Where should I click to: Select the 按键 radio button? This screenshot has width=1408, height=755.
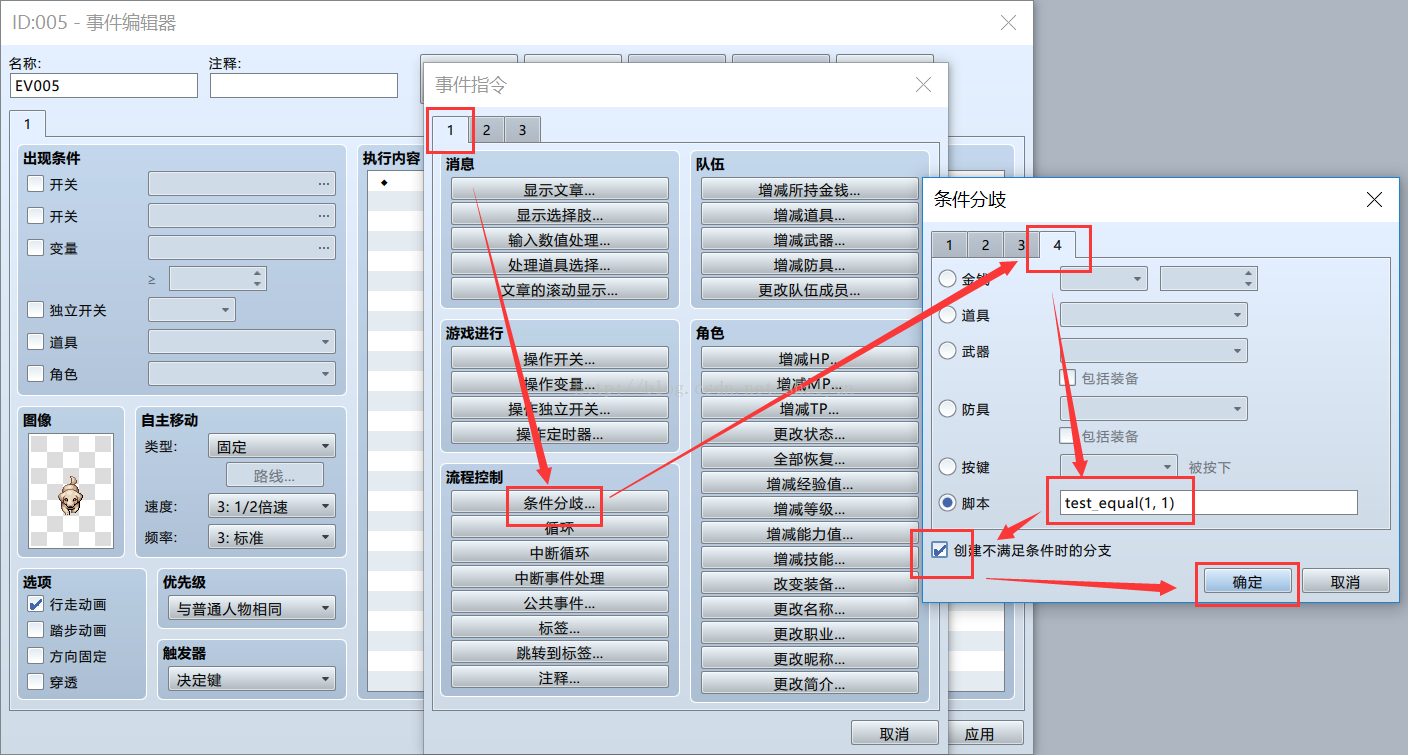(947, 466)
